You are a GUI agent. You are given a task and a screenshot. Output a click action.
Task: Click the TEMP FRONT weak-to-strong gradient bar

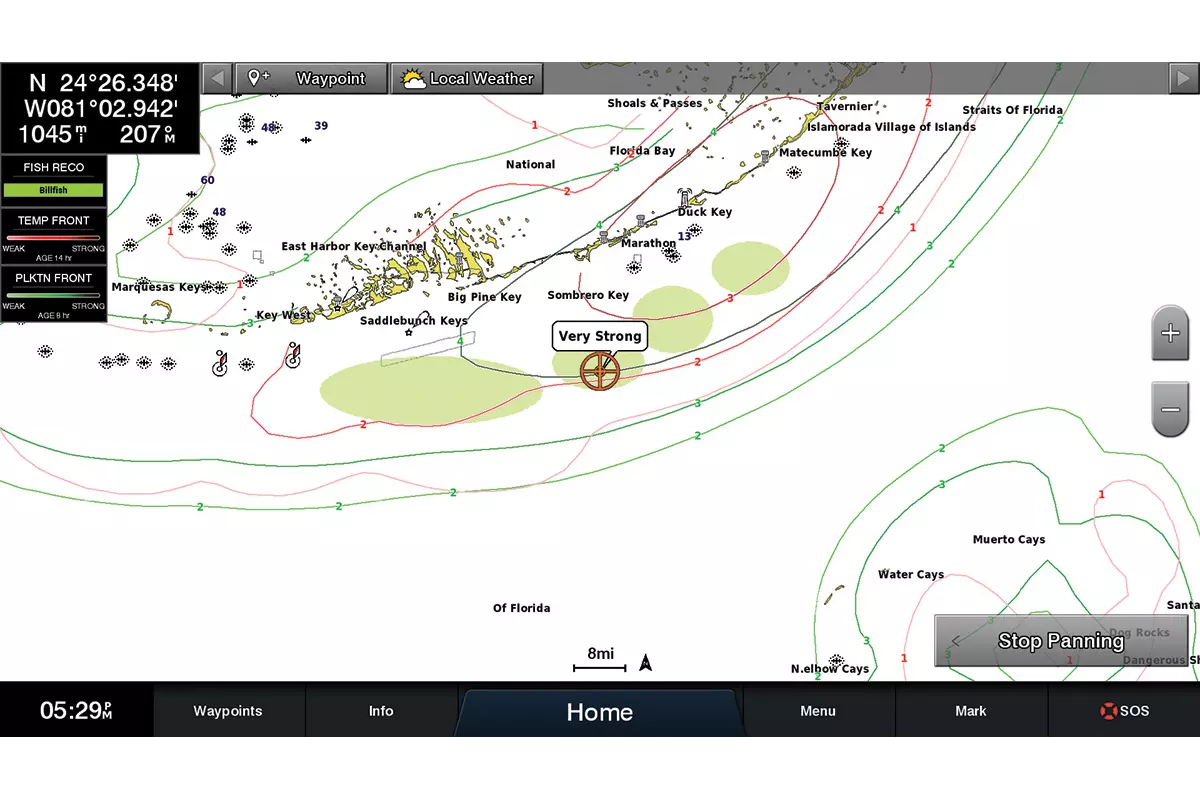point(54,238)
